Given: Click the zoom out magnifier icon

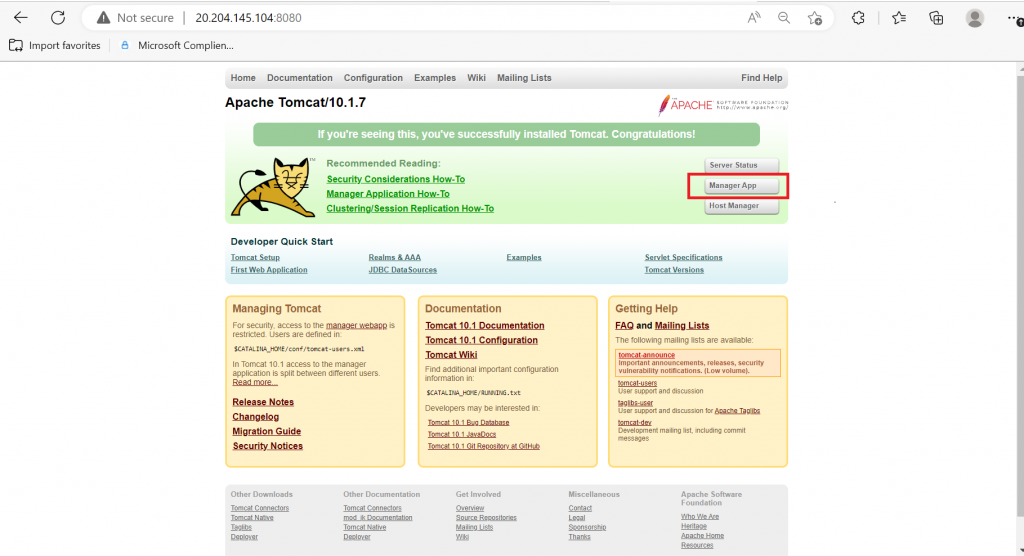Looking at the screenshot, I should point(784,18).
